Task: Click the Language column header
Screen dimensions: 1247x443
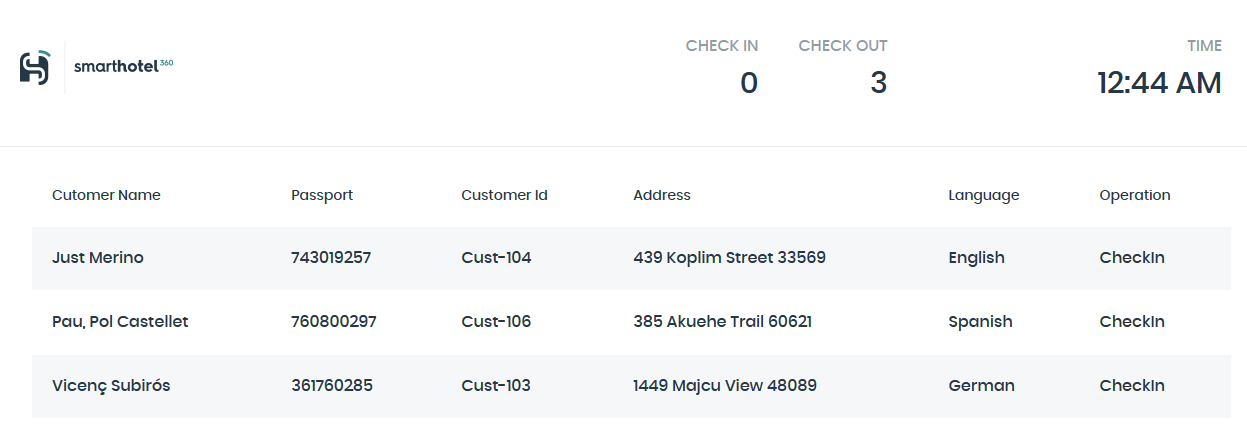Action: [x=984, y=195]
